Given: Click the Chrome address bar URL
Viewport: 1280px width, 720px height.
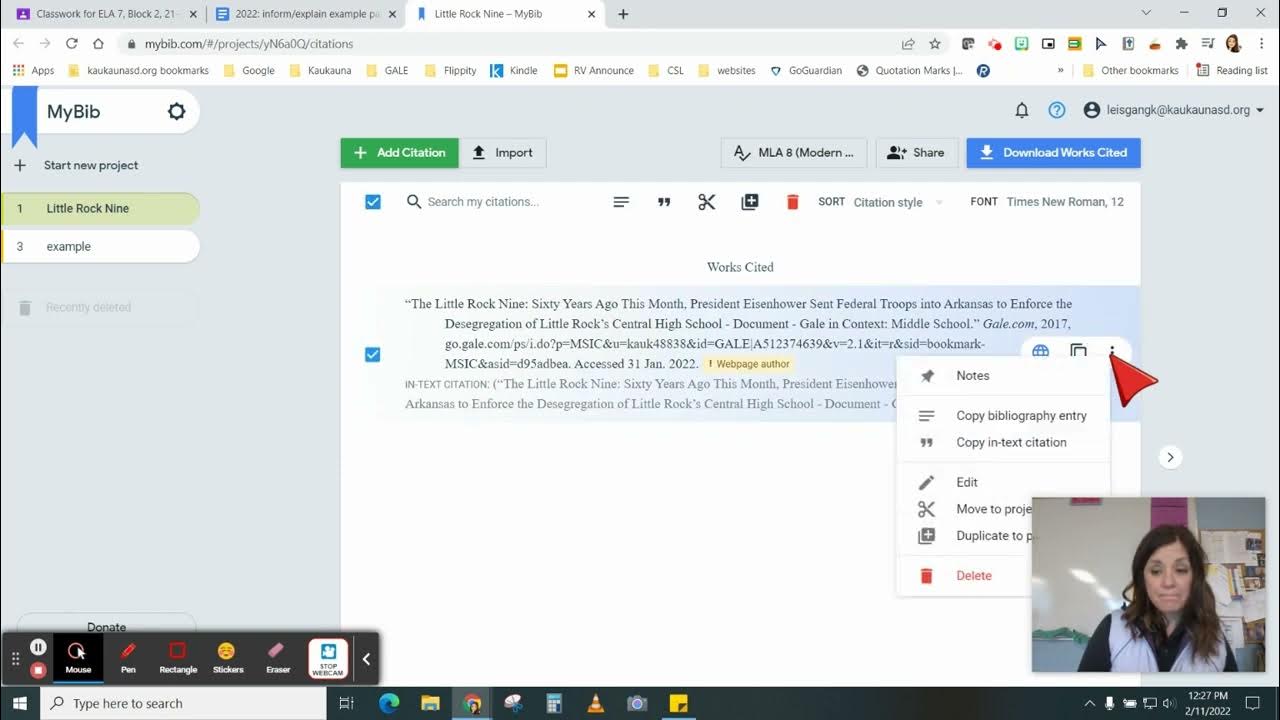Looking at the screenshot, I should pos(249,44).
